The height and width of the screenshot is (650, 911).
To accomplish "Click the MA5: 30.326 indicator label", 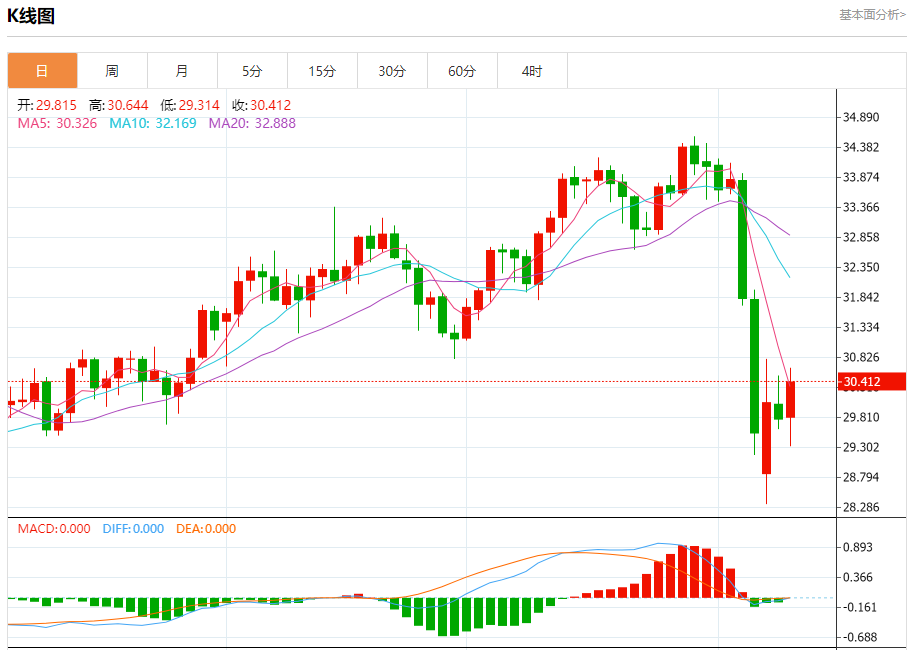I will 57,123.
